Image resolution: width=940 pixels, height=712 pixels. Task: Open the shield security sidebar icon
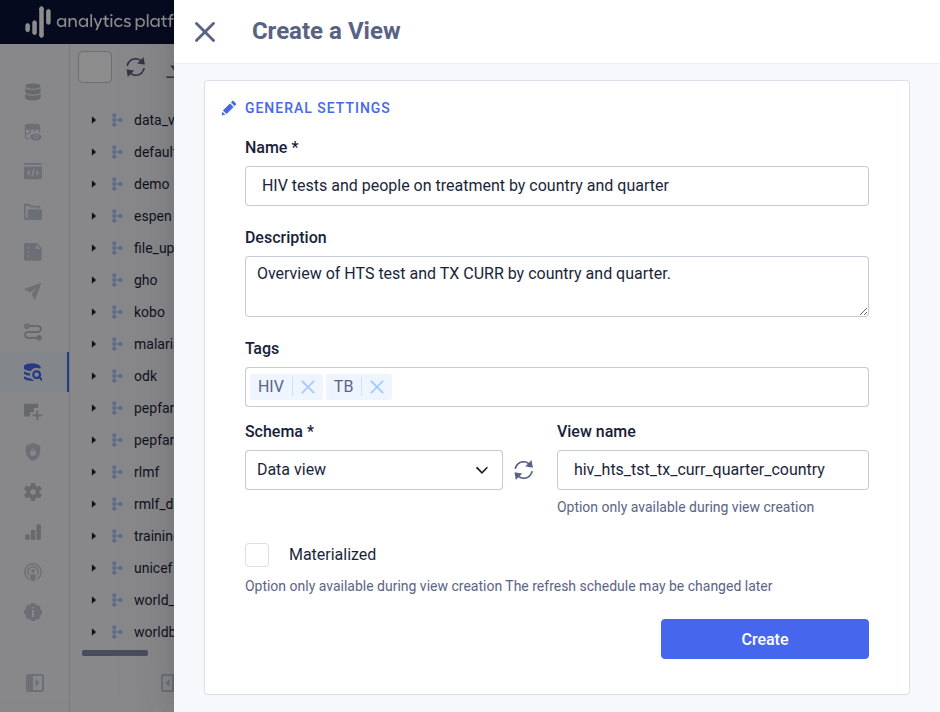(x=33, y=452)
